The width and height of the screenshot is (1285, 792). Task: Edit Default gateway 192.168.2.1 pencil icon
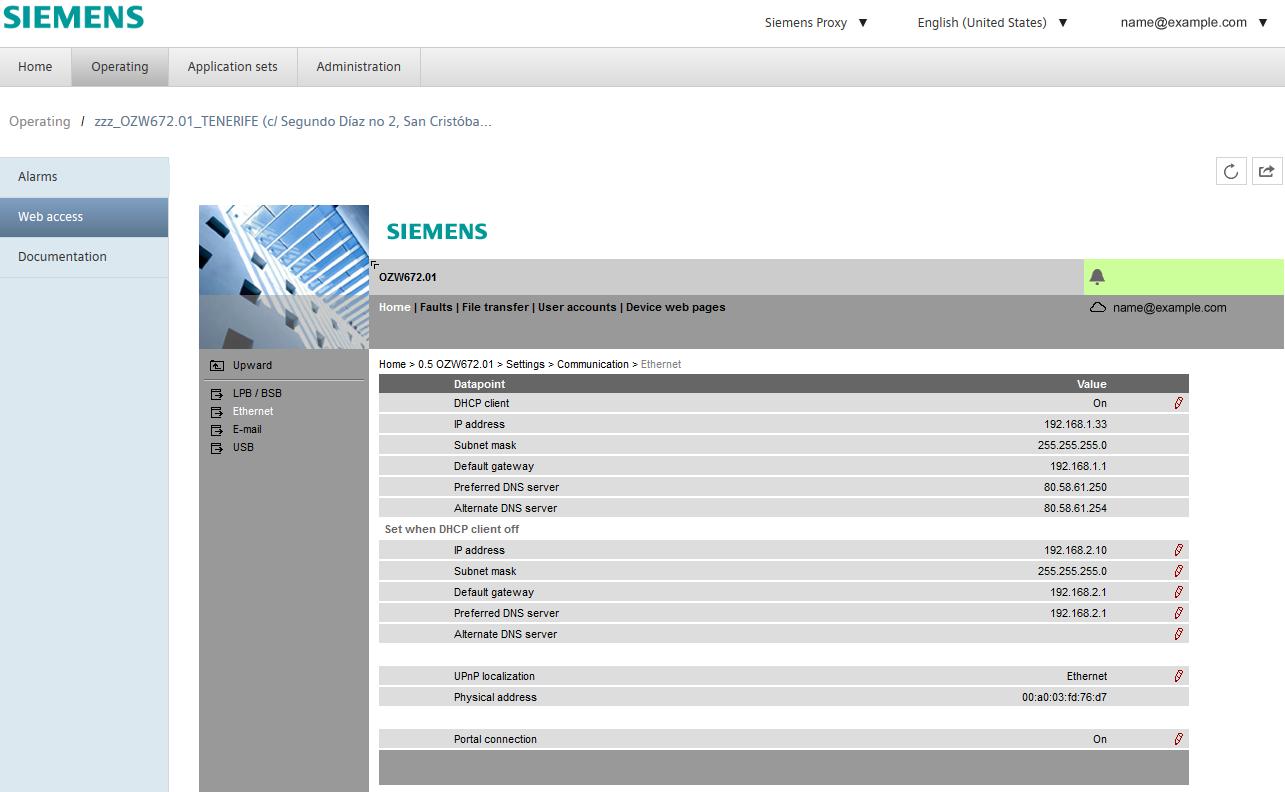(1178, 592)
